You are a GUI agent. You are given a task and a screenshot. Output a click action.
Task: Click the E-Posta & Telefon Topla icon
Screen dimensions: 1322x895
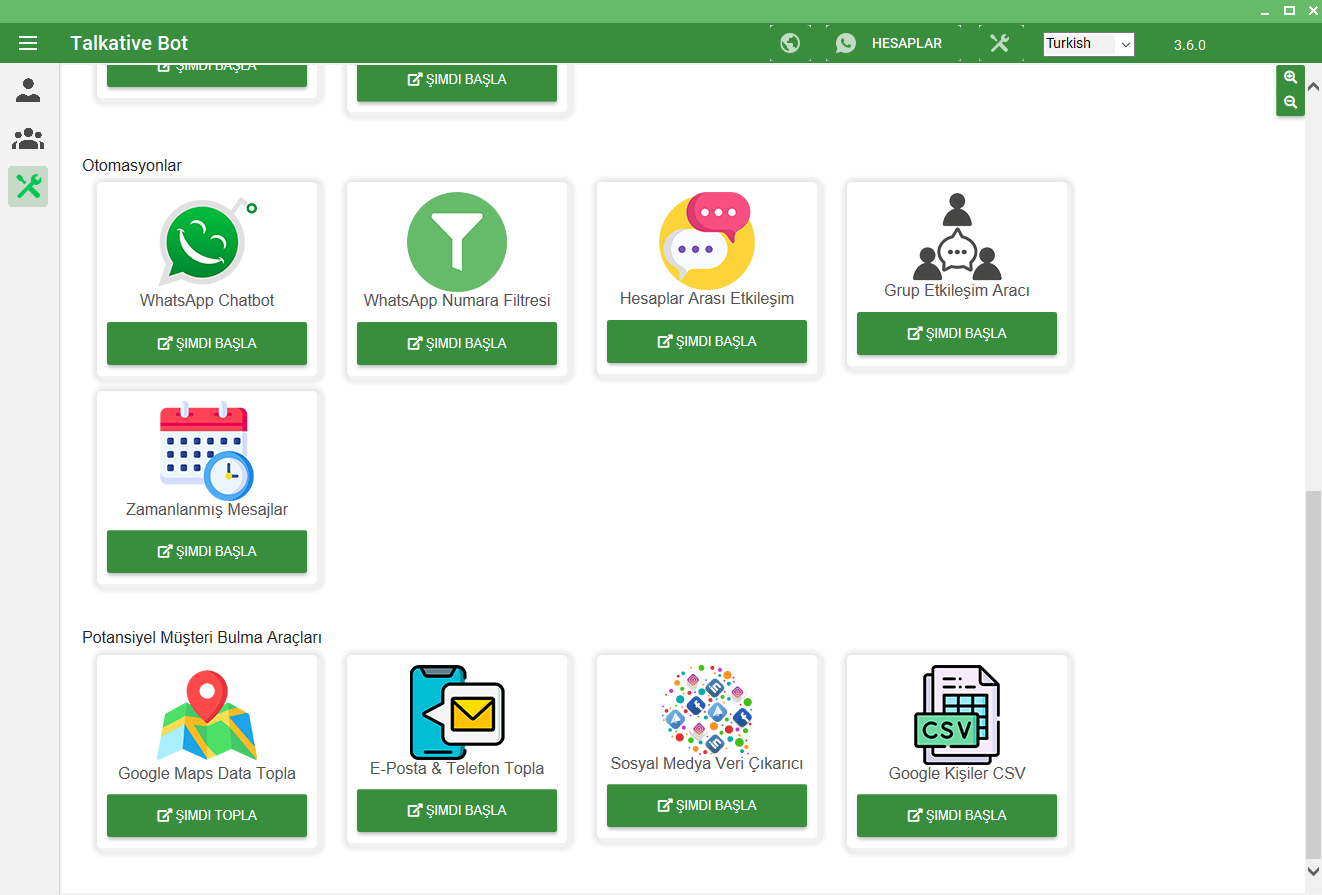pos(457,712)
